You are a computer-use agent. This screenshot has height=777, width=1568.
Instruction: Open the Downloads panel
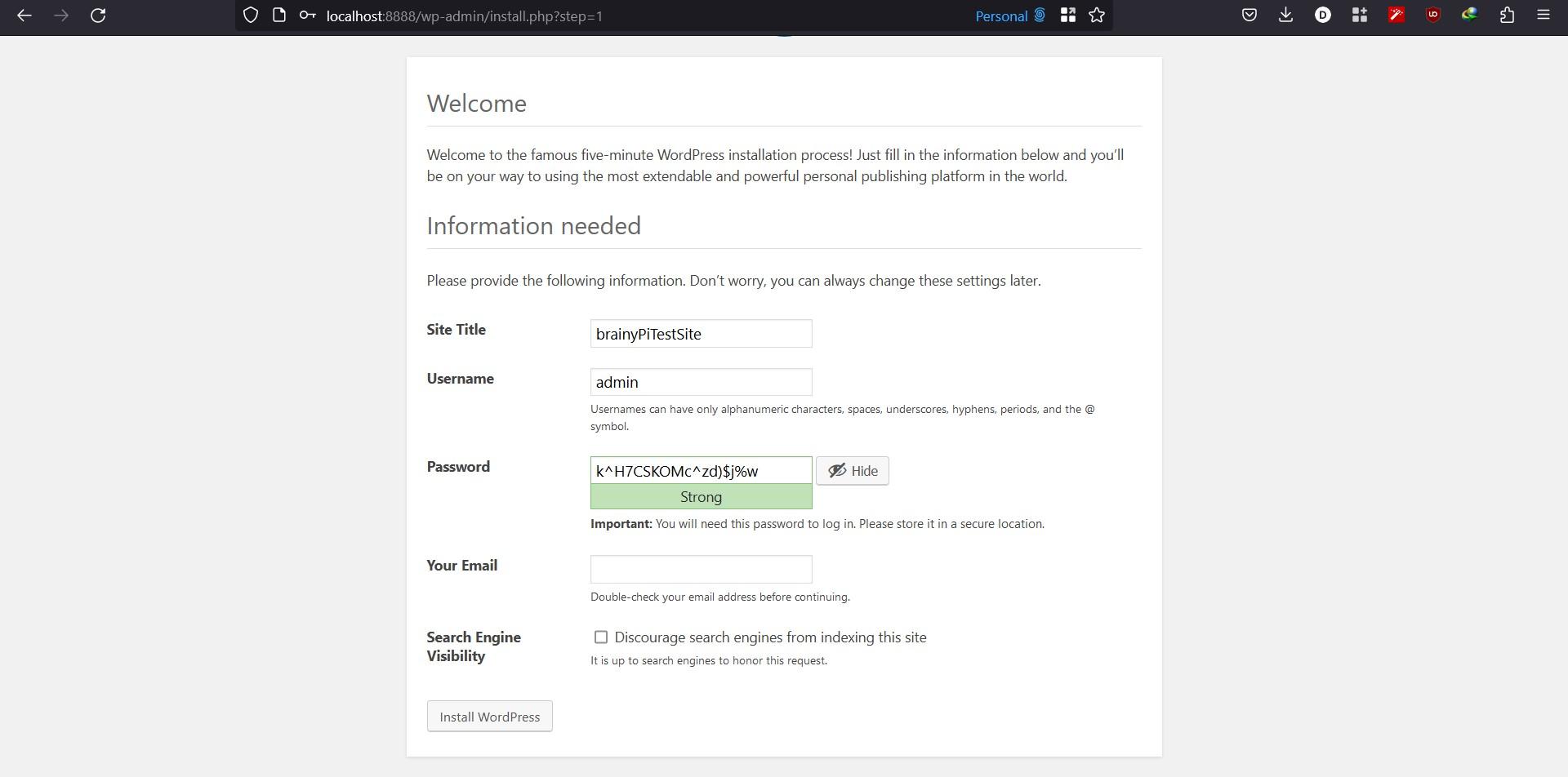(1285, 16)
